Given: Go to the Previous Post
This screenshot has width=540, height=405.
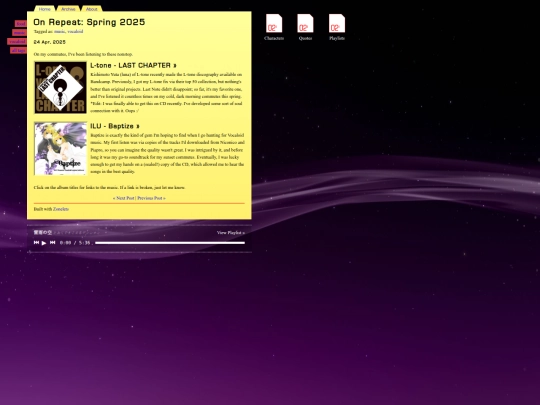Looking at the screenshot, I should click(151, 198).
